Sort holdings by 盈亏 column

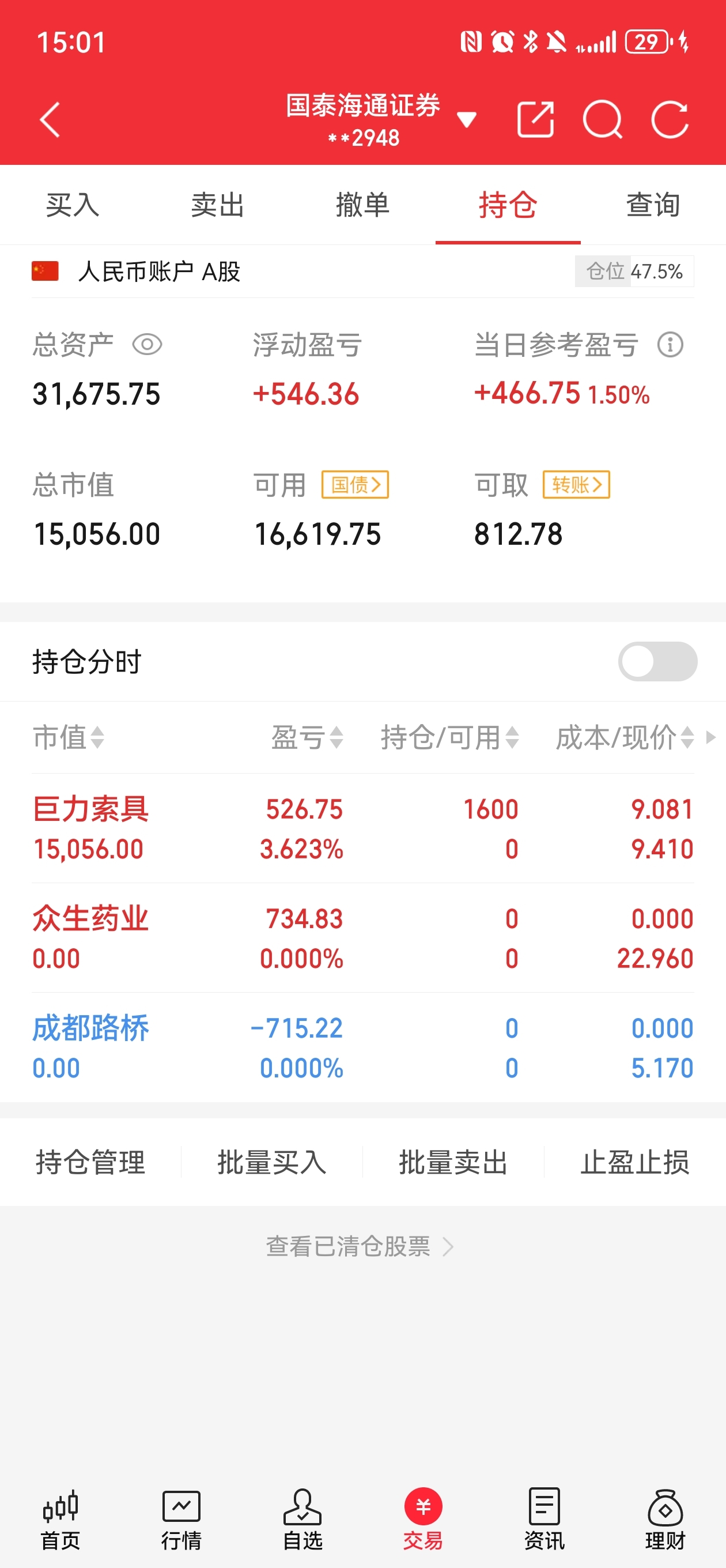pyautogui.click(x=307, y=738)
